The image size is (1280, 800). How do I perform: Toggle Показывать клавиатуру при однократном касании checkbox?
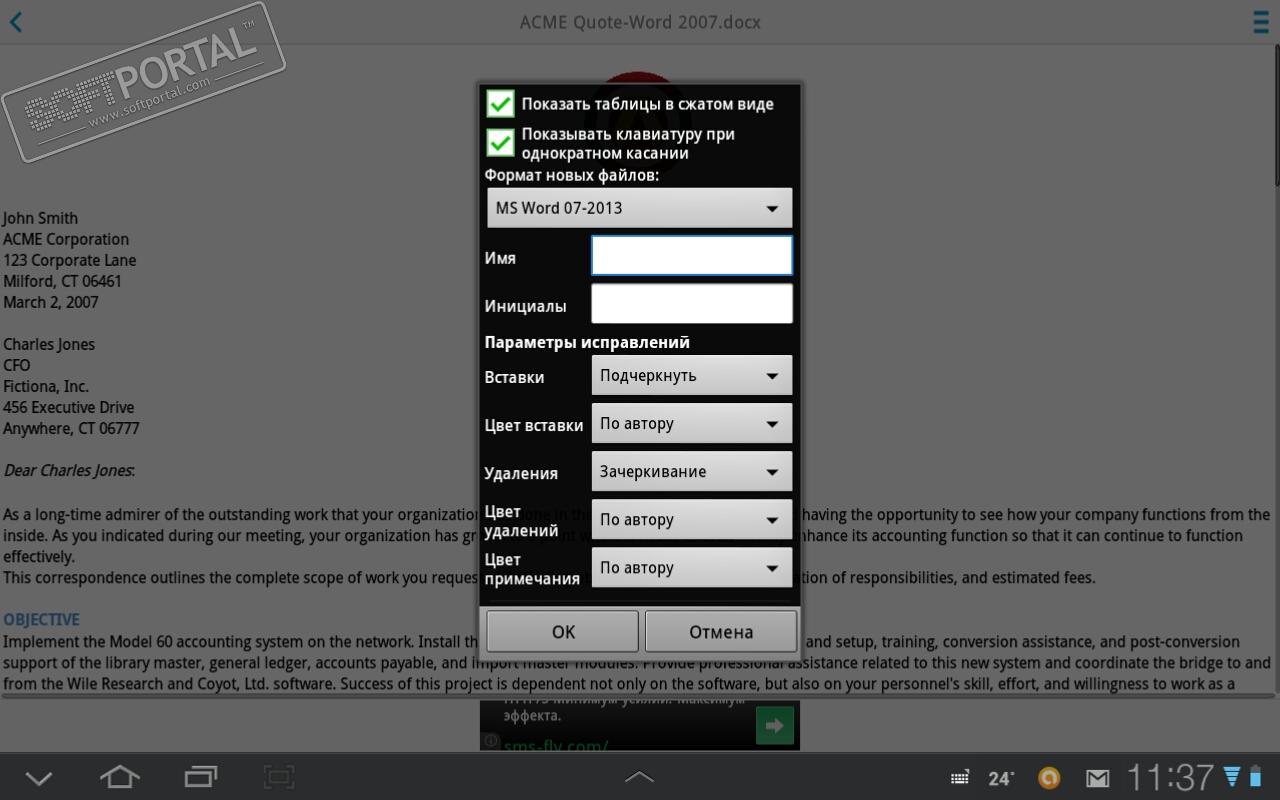click(500, 143)
